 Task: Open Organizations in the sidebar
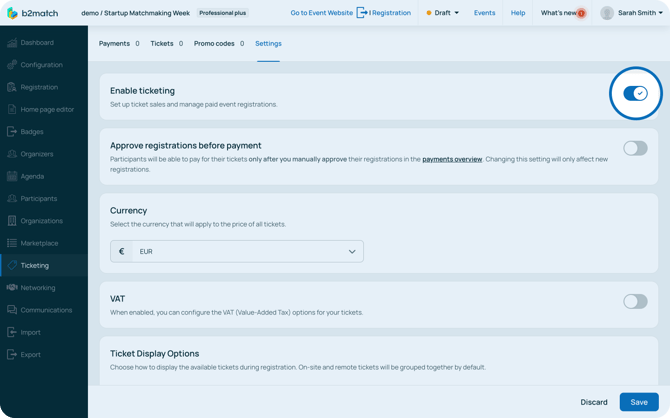[x=44, y=221]
